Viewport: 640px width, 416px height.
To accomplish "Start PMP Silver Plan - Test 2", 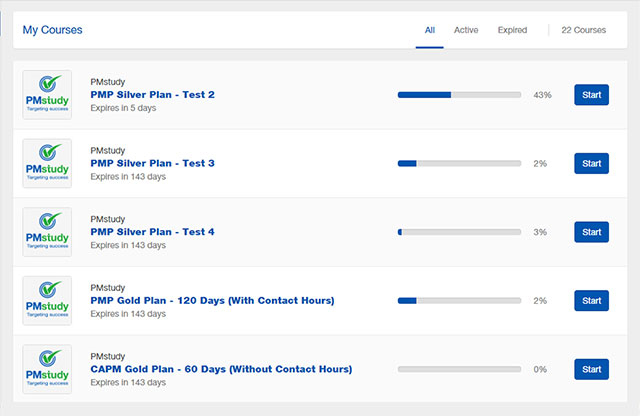I will coord(591,95).
